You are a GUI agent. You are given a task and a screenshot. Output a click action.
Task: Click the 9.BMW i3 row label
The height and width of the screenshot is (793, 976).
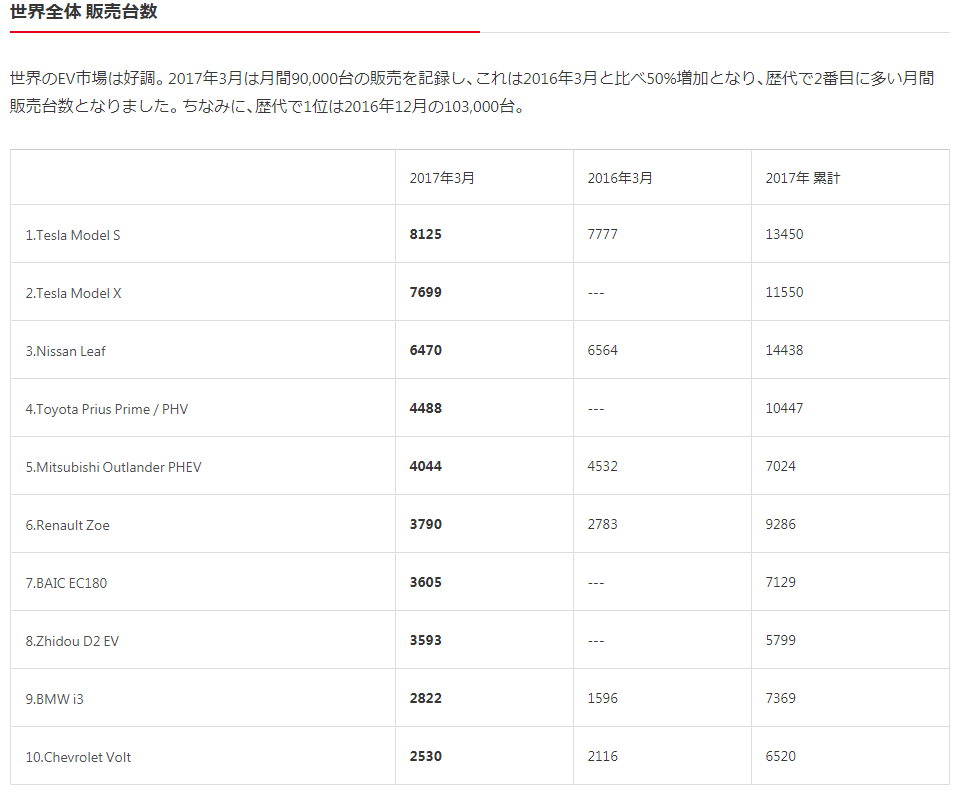pos(54,698)
